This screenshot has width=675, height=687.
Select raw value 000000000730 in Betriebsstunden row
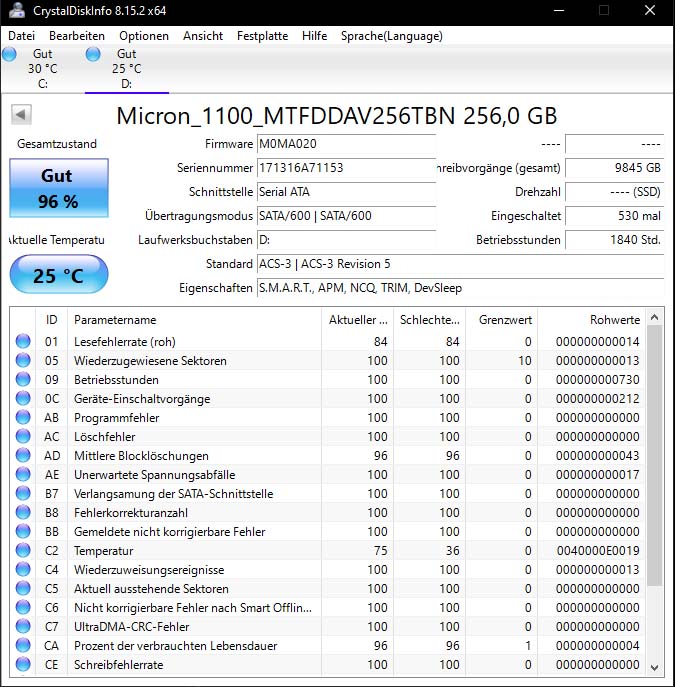(597, 380)
